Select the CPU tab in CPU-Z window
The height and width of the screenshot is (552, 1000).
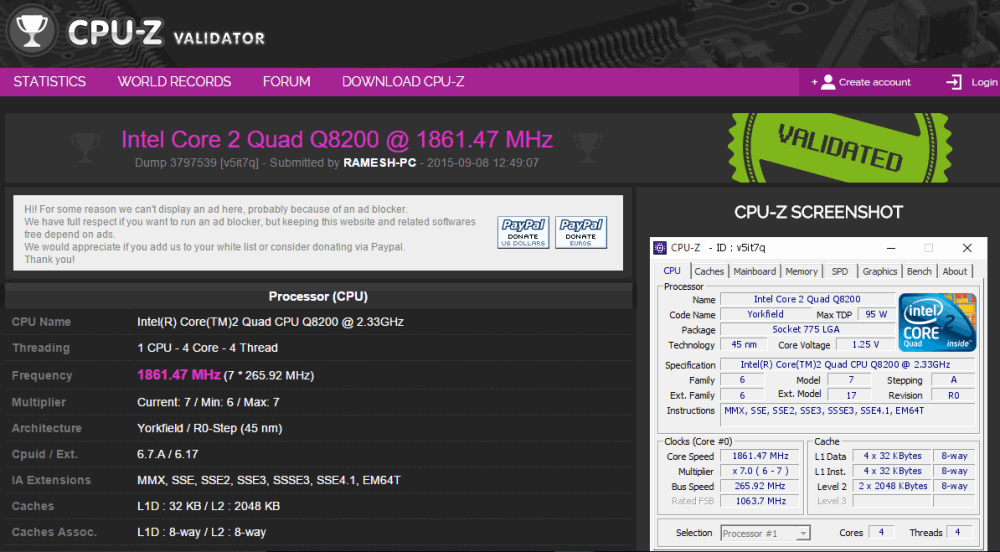[x=672, y=271]
